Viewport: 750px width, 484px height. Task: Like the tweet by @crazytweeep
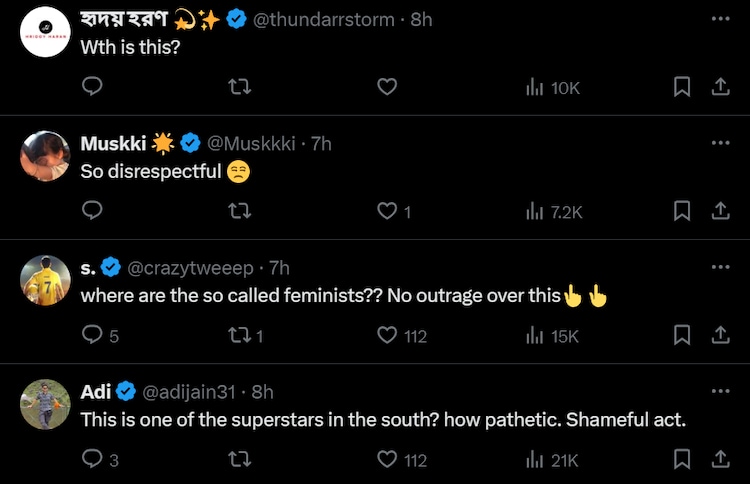[x=388, y=335]
